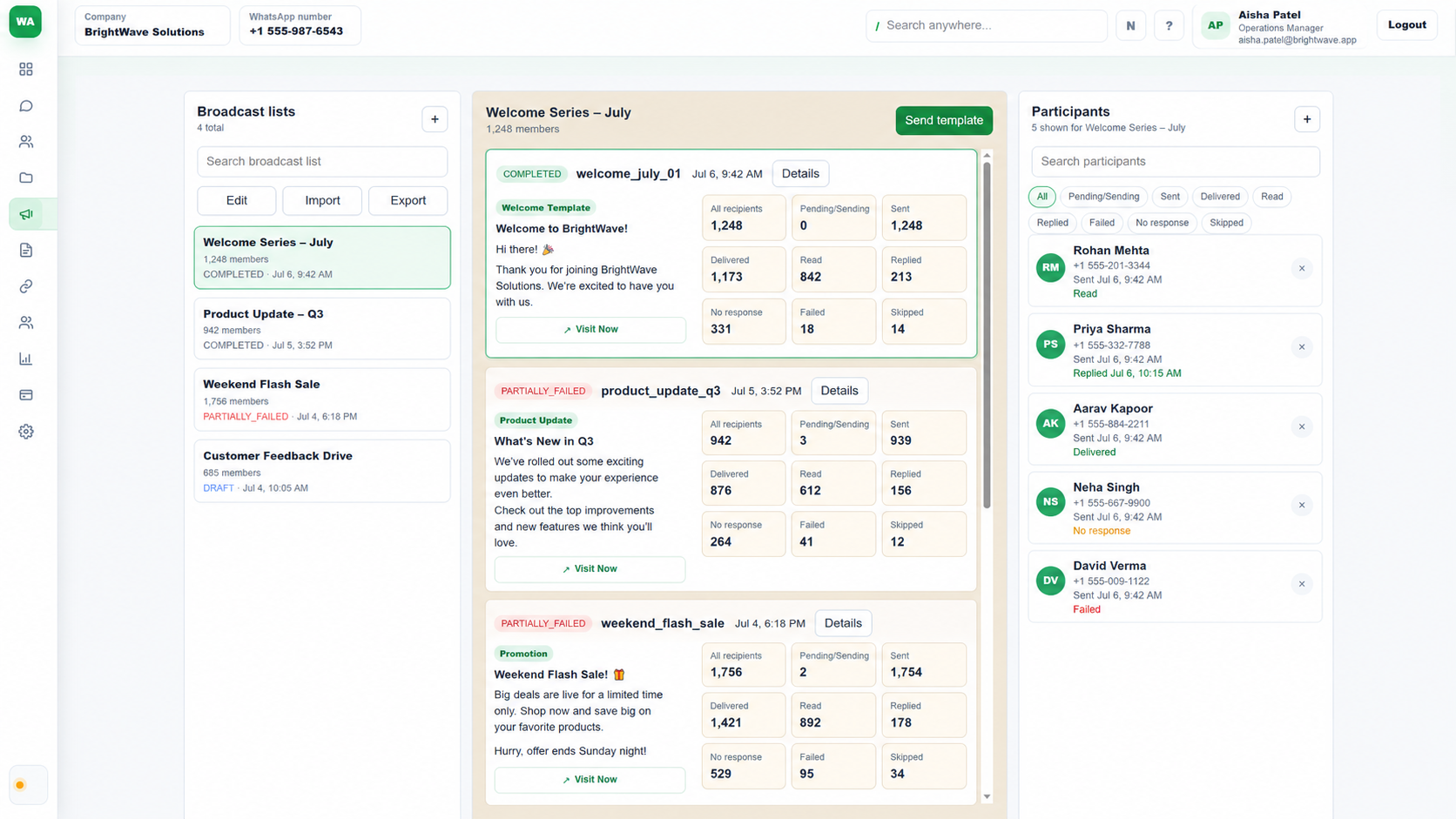The width and height of the screenshot is (1456, 819).
Task: Click the question mark help button
Action: coord(1169,25)
